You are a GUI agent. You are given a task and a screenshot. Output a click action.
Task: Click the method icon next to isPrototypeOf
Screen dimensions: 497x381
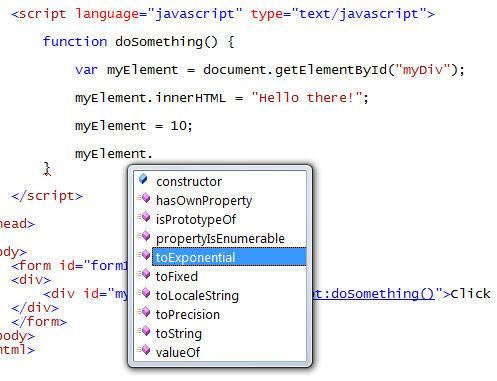point(144,217)
